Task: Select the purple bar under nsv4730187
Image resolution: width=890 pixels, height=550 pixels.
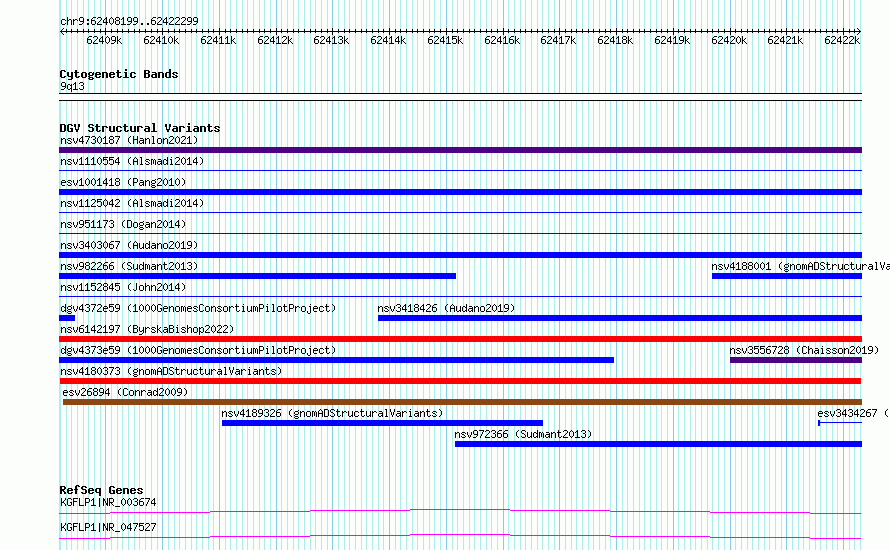Action: tap(460, 150)
